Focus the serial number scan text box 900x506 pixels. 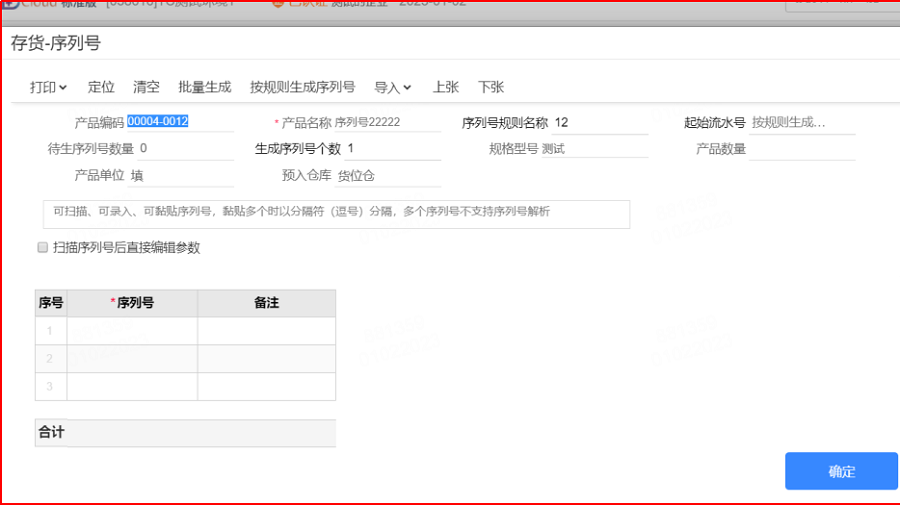336,214
